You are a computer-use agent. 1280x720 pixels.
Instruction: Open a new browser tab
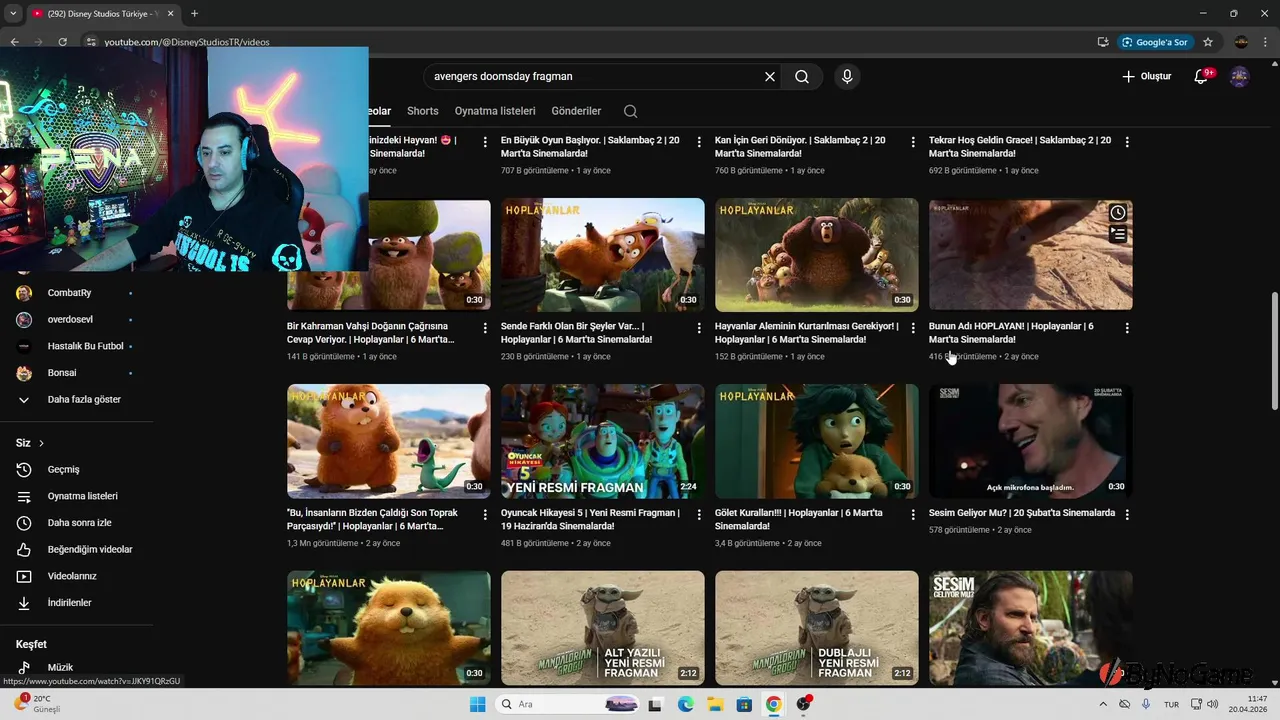(194, 14)
